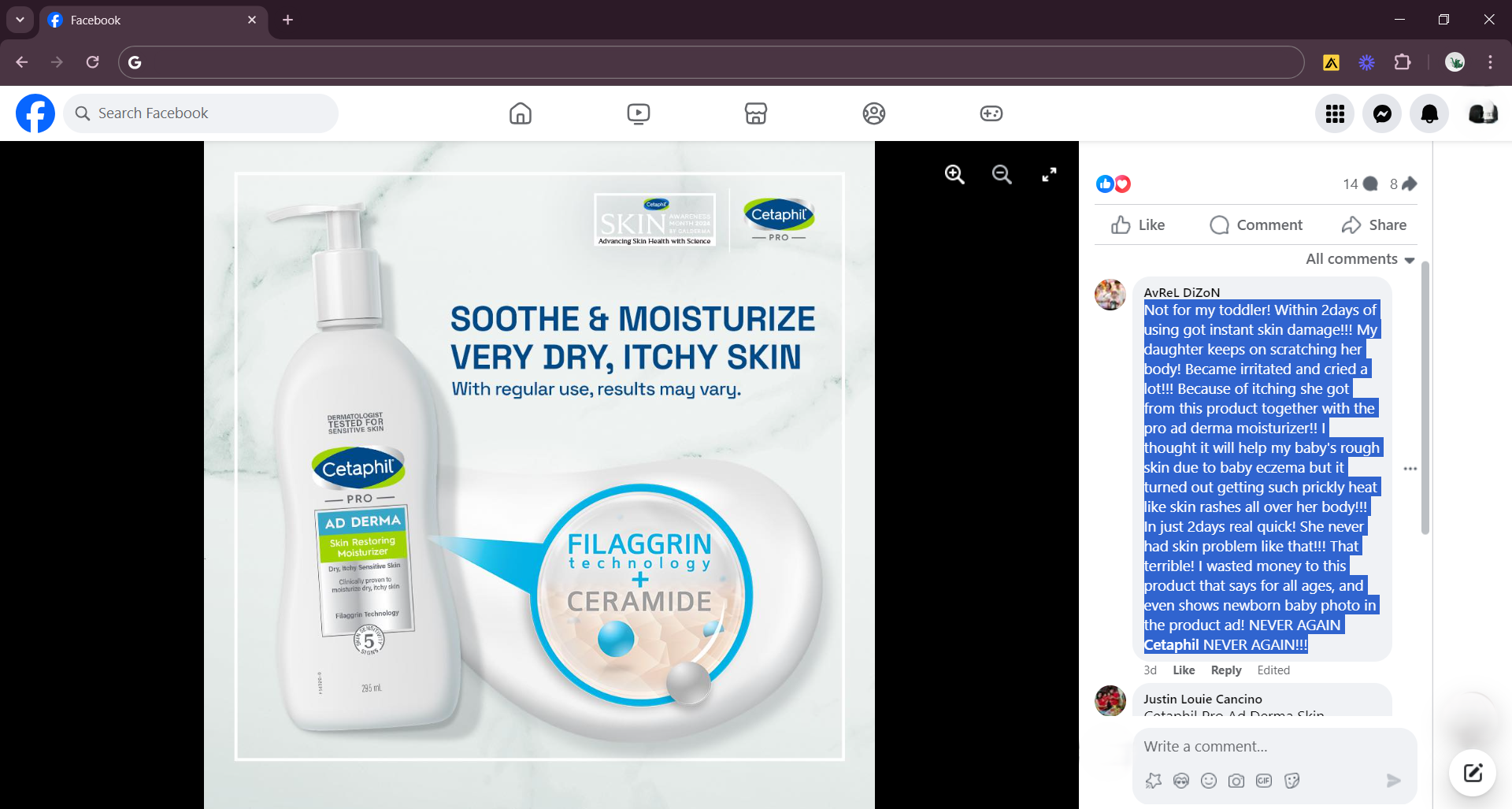Start a new message with the compose icon

pos(1473,773)
